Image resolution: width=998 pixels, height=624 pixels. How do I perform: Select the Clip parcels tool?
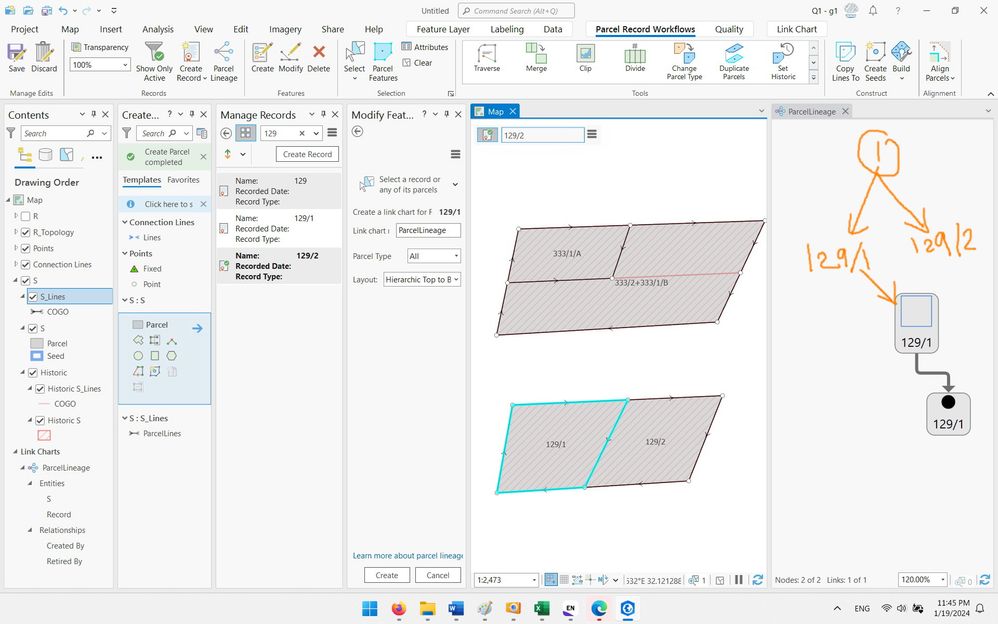click(586, 58)
